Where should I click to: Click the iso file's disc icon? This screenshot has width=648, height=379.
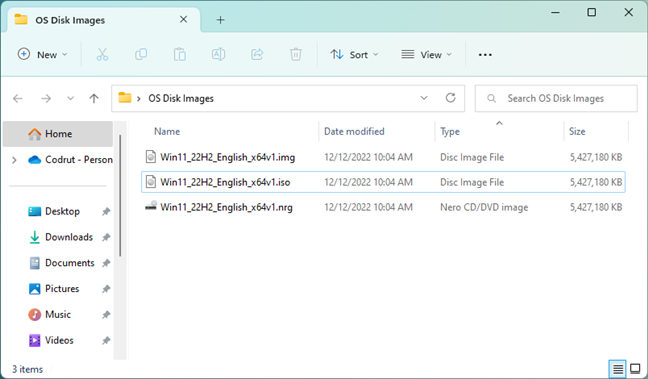tap(151, 182)
